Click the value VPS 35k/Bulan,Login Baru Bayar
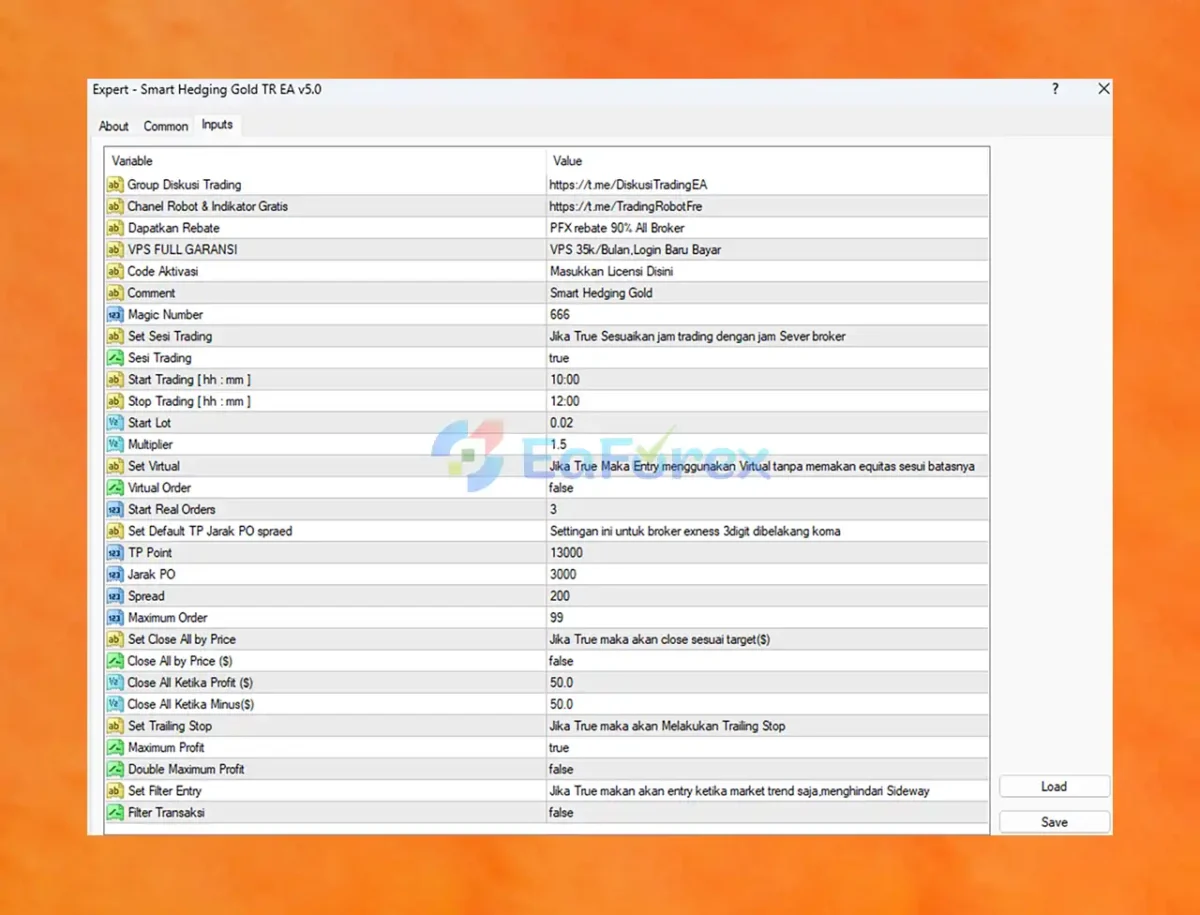 (x=635, y=250)
